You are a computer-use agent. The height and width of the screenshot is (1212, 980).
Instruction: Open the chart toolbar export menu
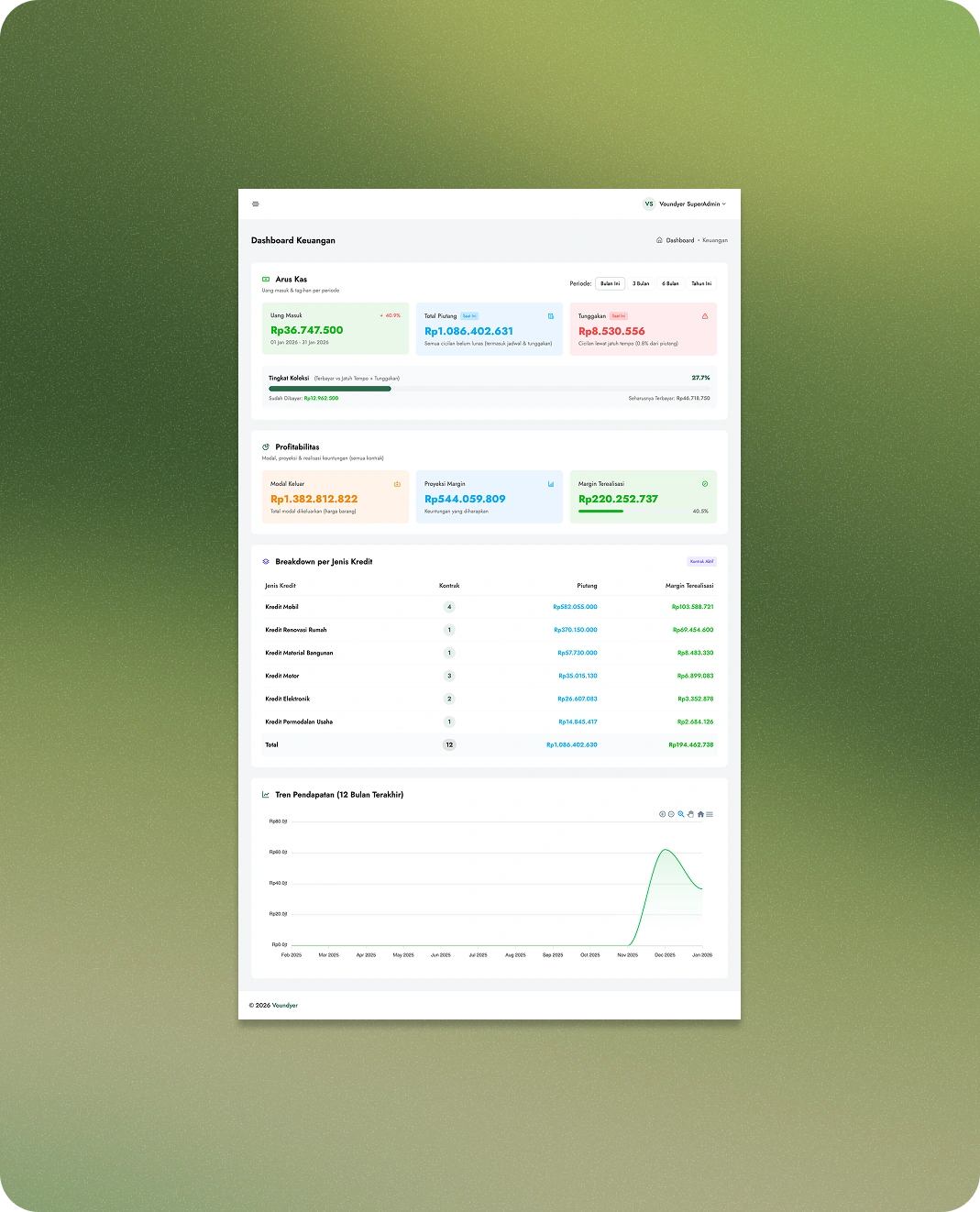point(710,814)
